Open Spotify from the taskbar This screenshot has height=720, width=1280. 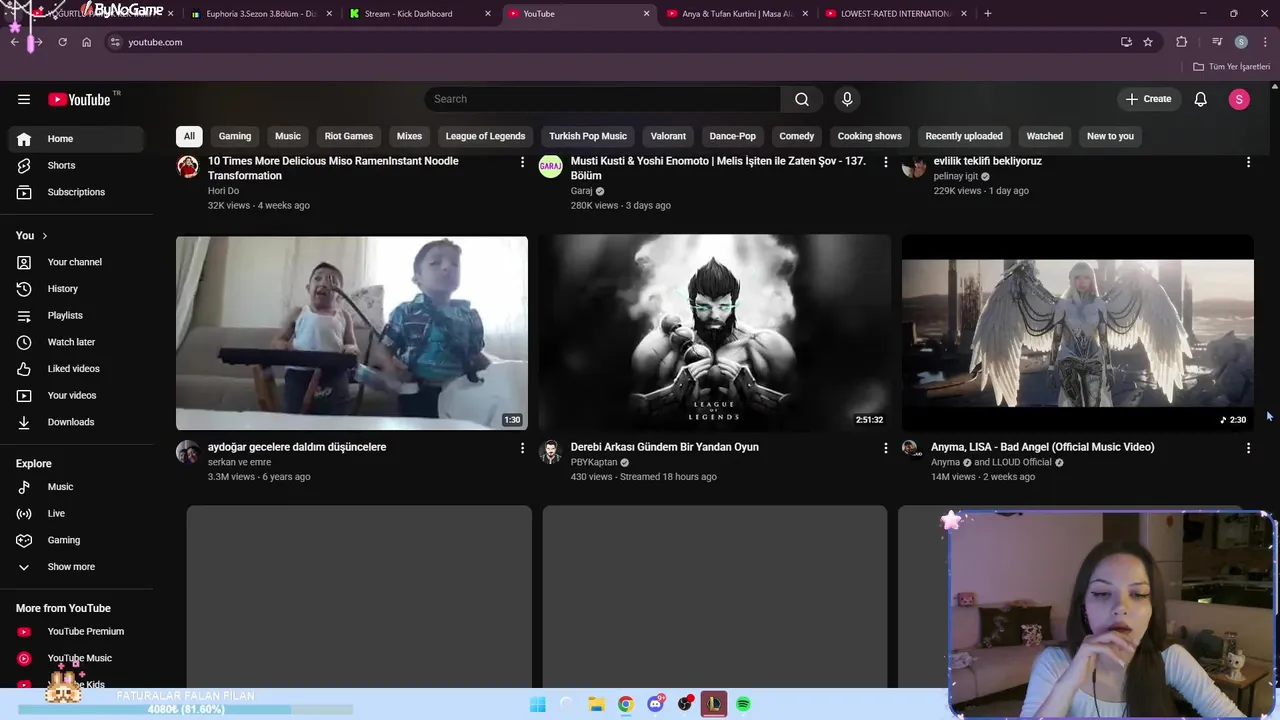coord(743,704)
